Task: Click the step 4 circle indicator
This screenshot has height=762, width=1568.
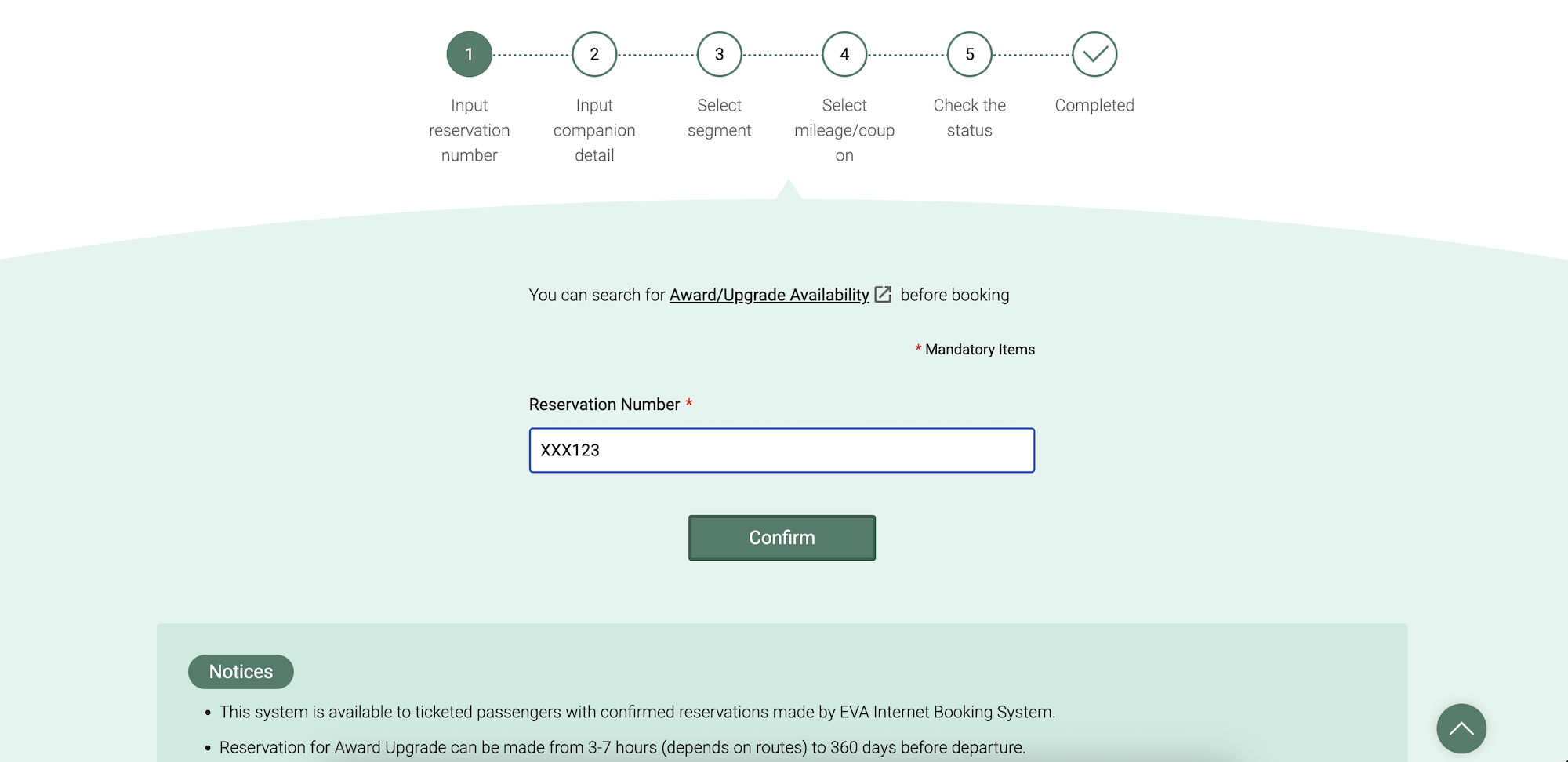Action: [844, 54]
